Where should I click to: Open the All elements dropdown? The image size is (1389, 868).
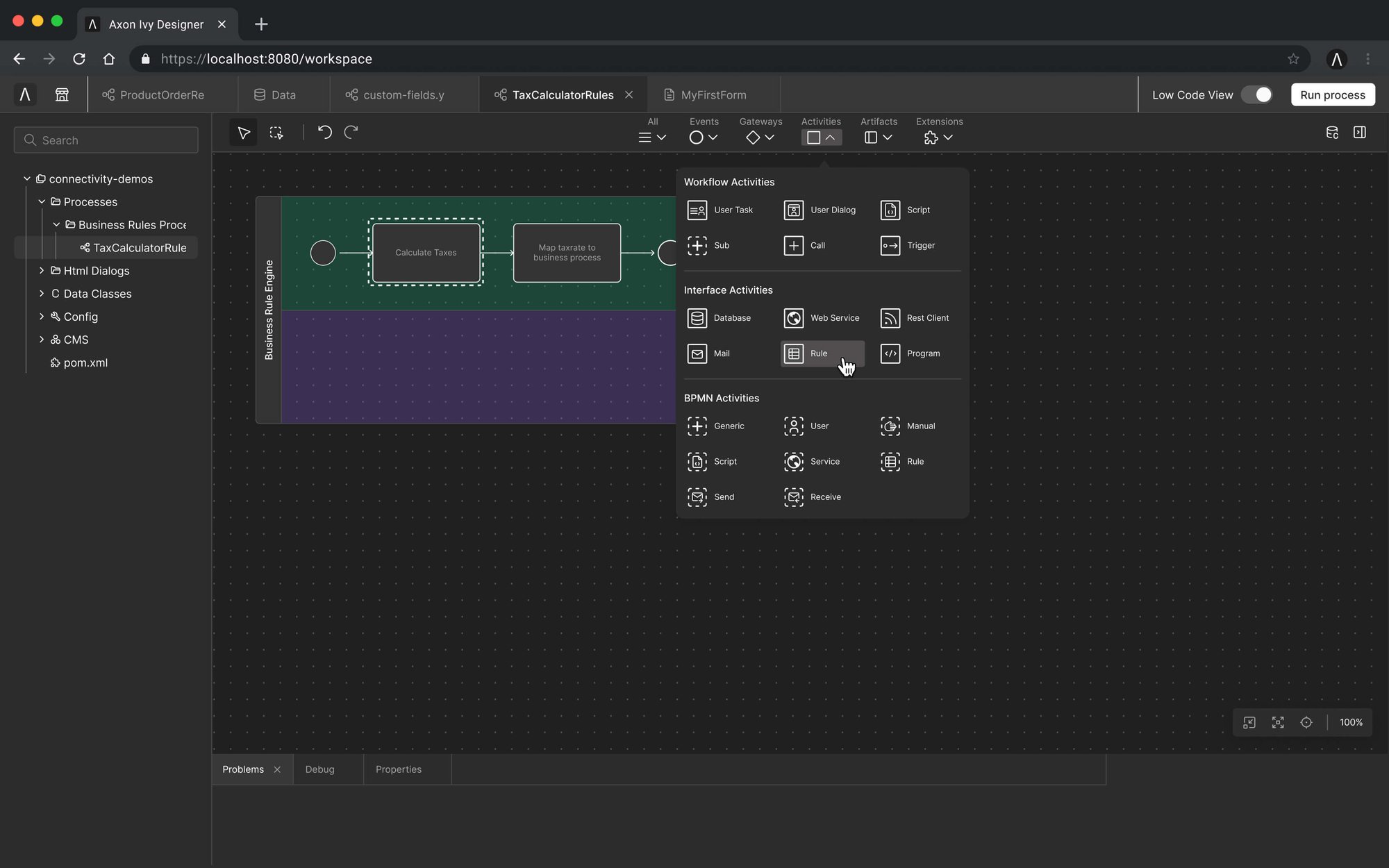[x=652, y=137]
